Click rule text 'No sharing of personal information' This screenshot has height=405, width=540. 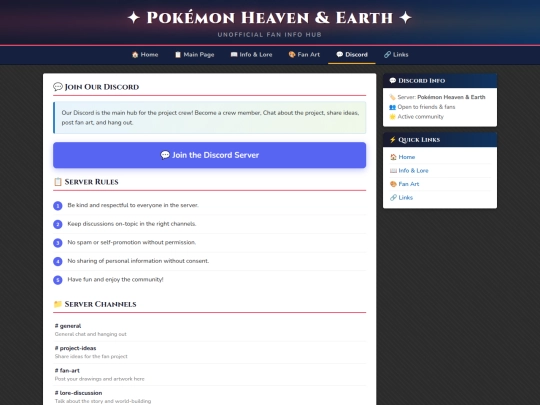(x=138, y=261)
